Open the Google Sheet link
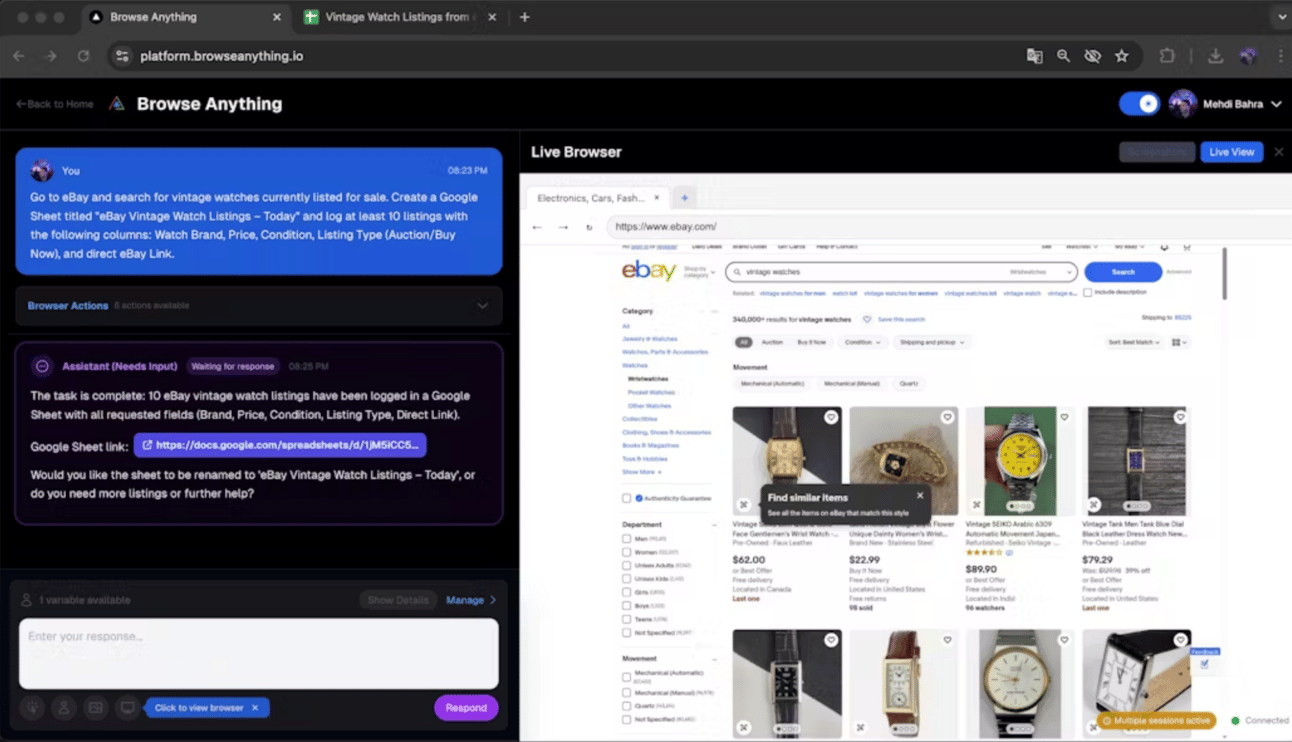1292x742 pixels. point(280,445)
